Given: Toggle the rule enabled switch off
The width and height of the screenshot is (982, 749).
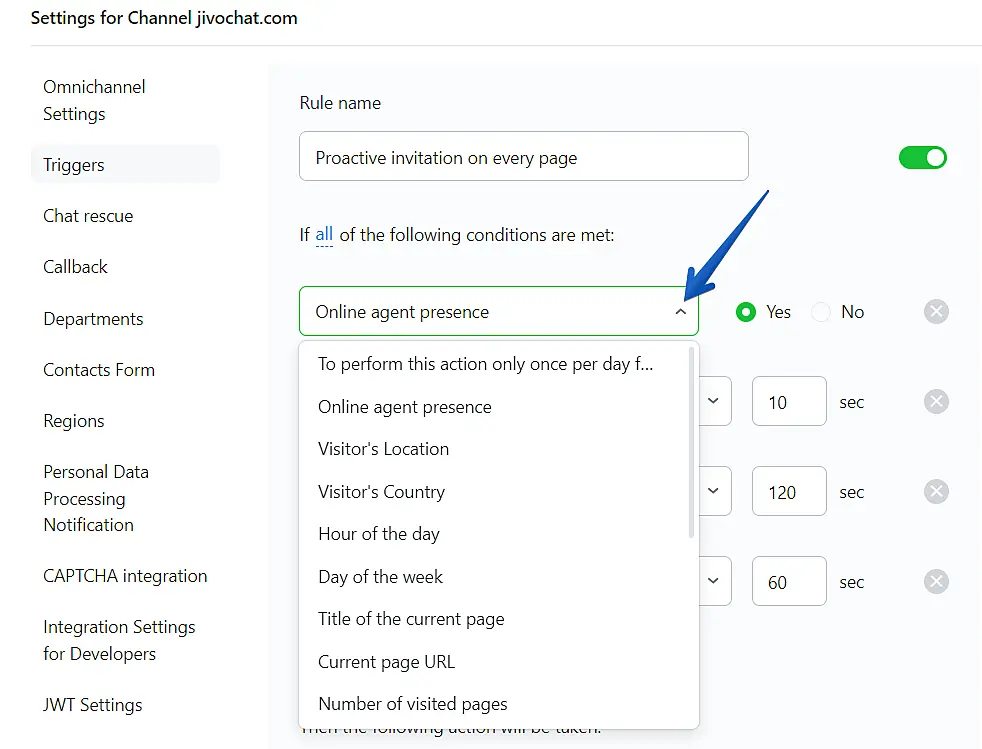Looking at the screenshot, I should click(x=922, y=158).
